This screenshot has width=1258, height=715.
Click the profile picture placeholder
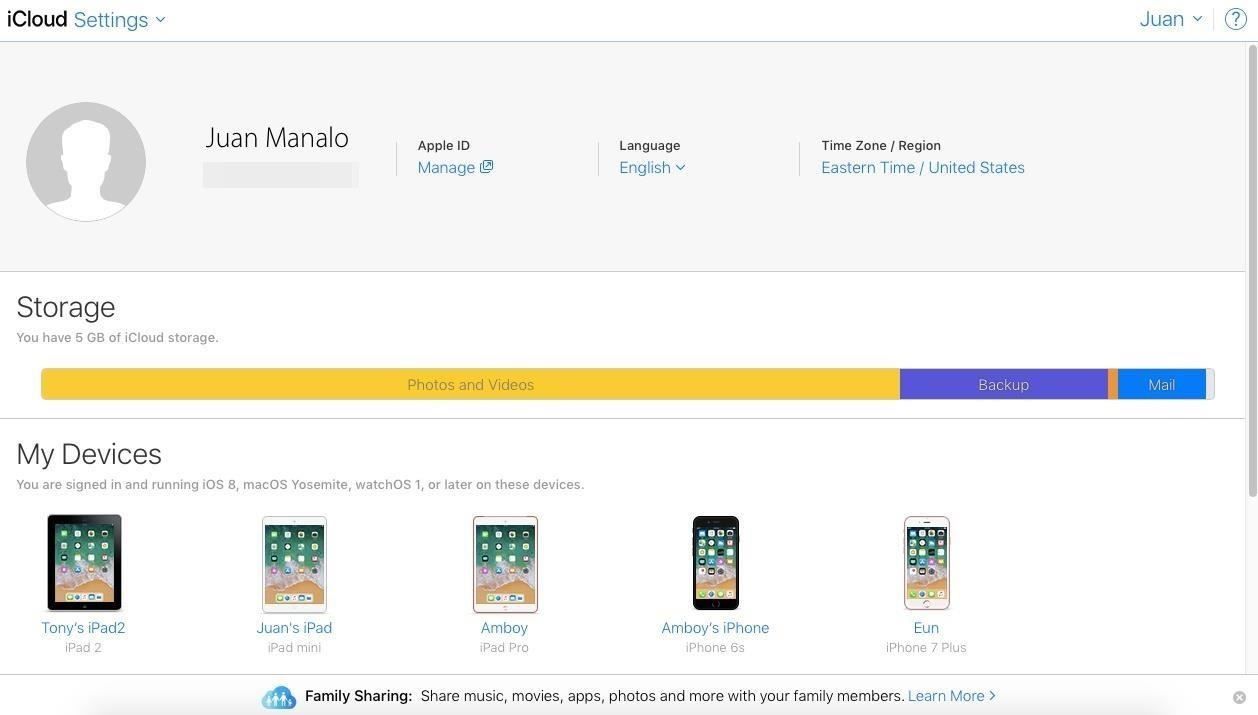pyautogui.click(x=86, y=161)
